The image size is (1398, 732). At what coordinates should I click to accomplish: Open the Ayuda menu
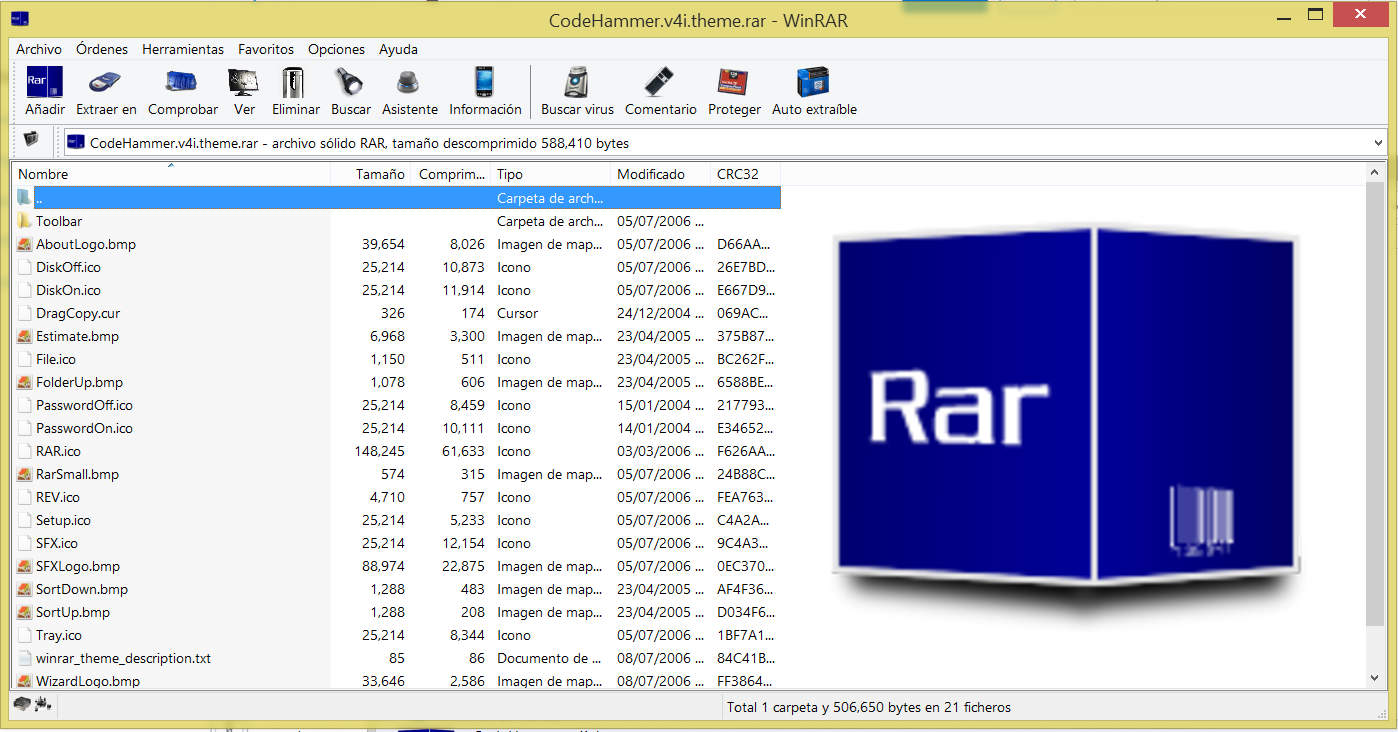coord(398,49)
